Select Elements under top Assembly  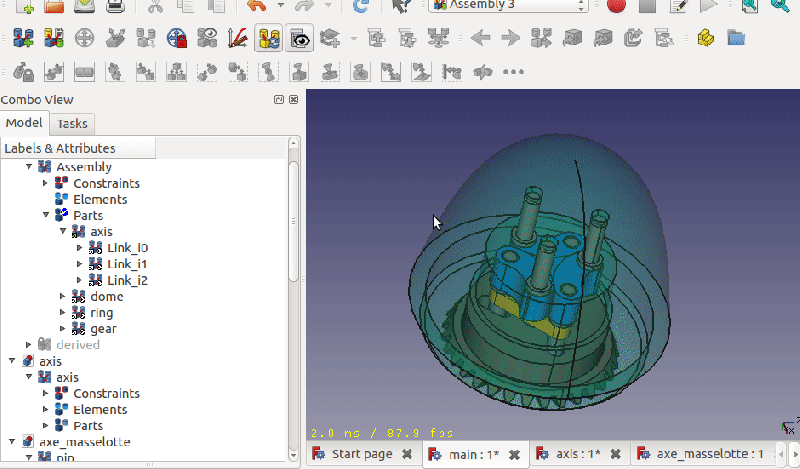pos(100,199)
